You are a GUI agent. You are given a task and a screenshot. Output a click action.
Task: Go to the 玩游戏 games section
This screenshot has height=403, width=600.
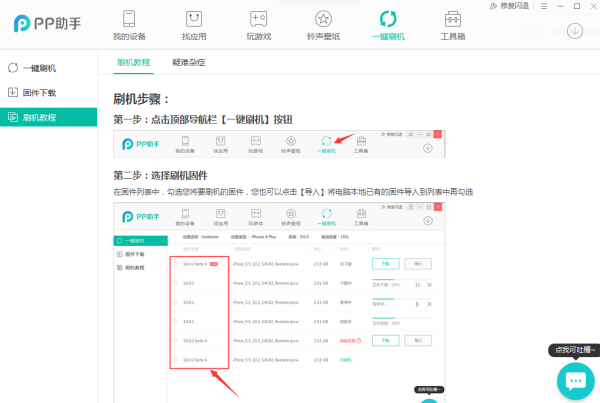[x=259, y=25]
